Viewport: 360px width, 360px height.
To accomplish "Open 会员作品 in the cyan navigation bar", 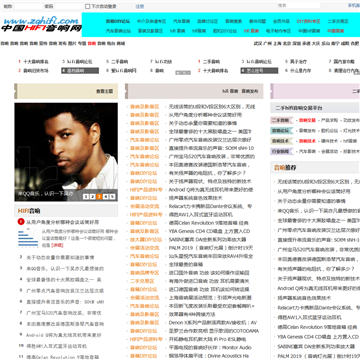I will [x=281, y=21].
